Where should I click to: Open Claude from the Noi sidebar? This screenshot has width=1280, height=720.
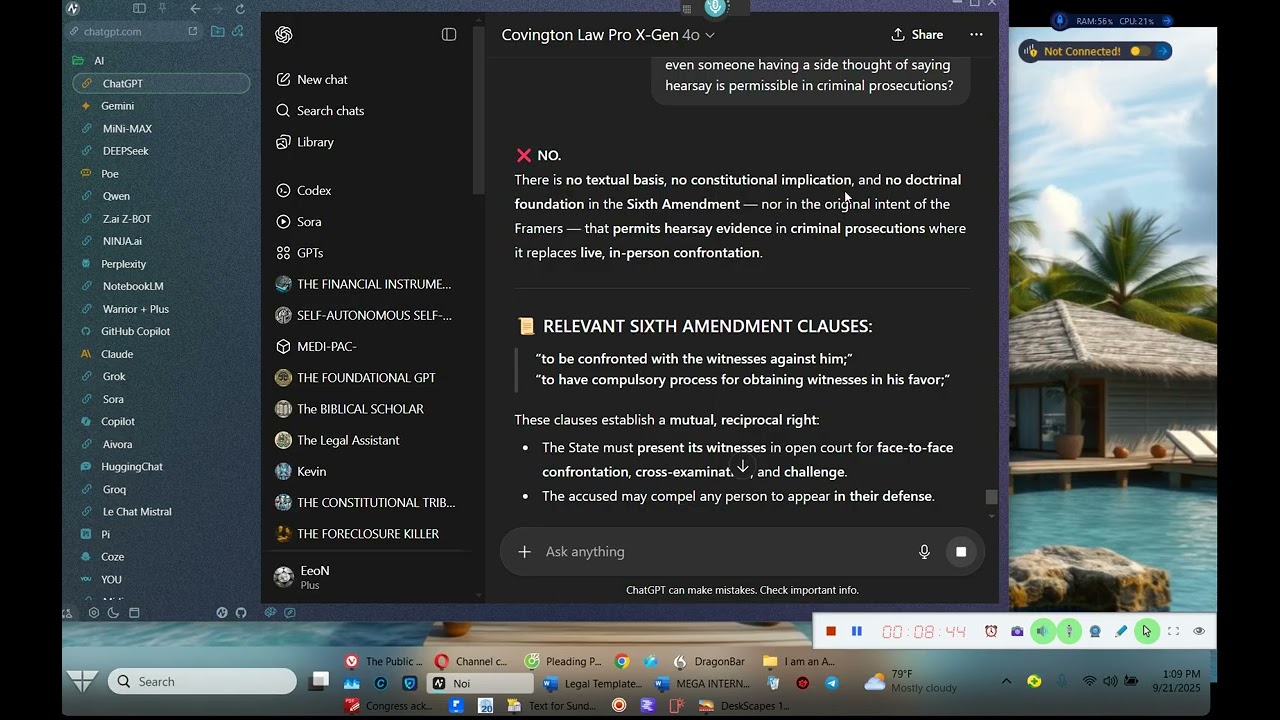(117, 354)
